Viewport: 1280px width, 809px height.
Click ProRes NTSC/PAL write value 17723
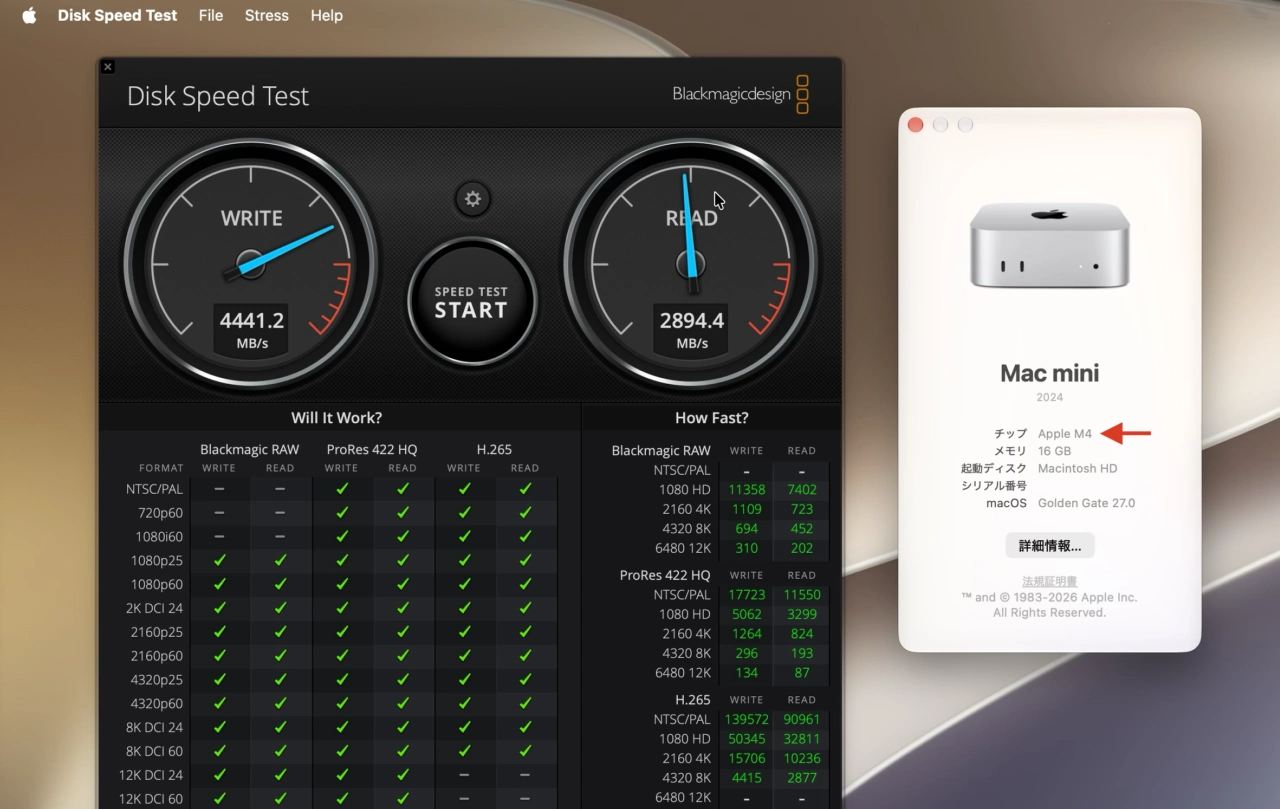pos(746,595)
